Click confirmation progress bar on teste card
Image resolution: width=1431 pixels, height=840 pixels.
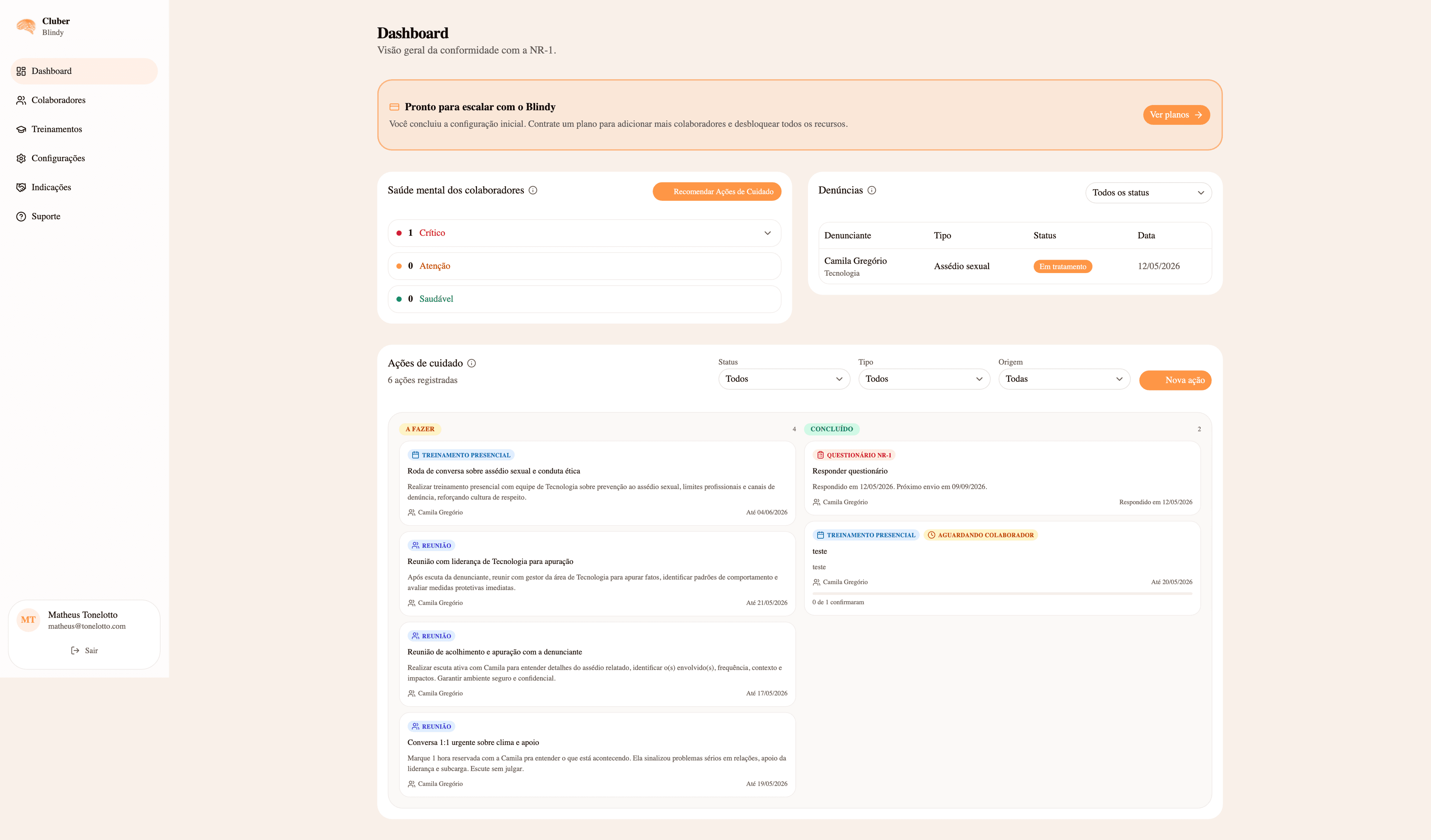1002,594
